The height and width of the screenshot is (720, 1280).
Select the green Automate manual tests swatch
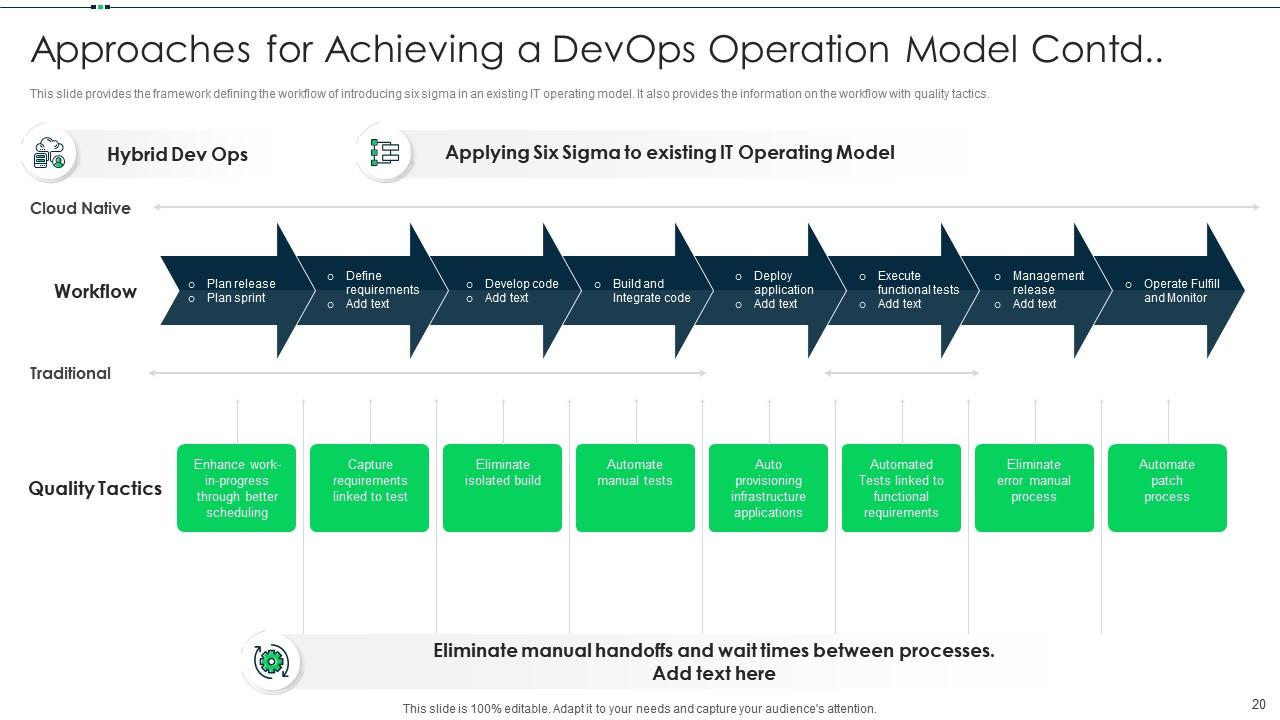635,487
